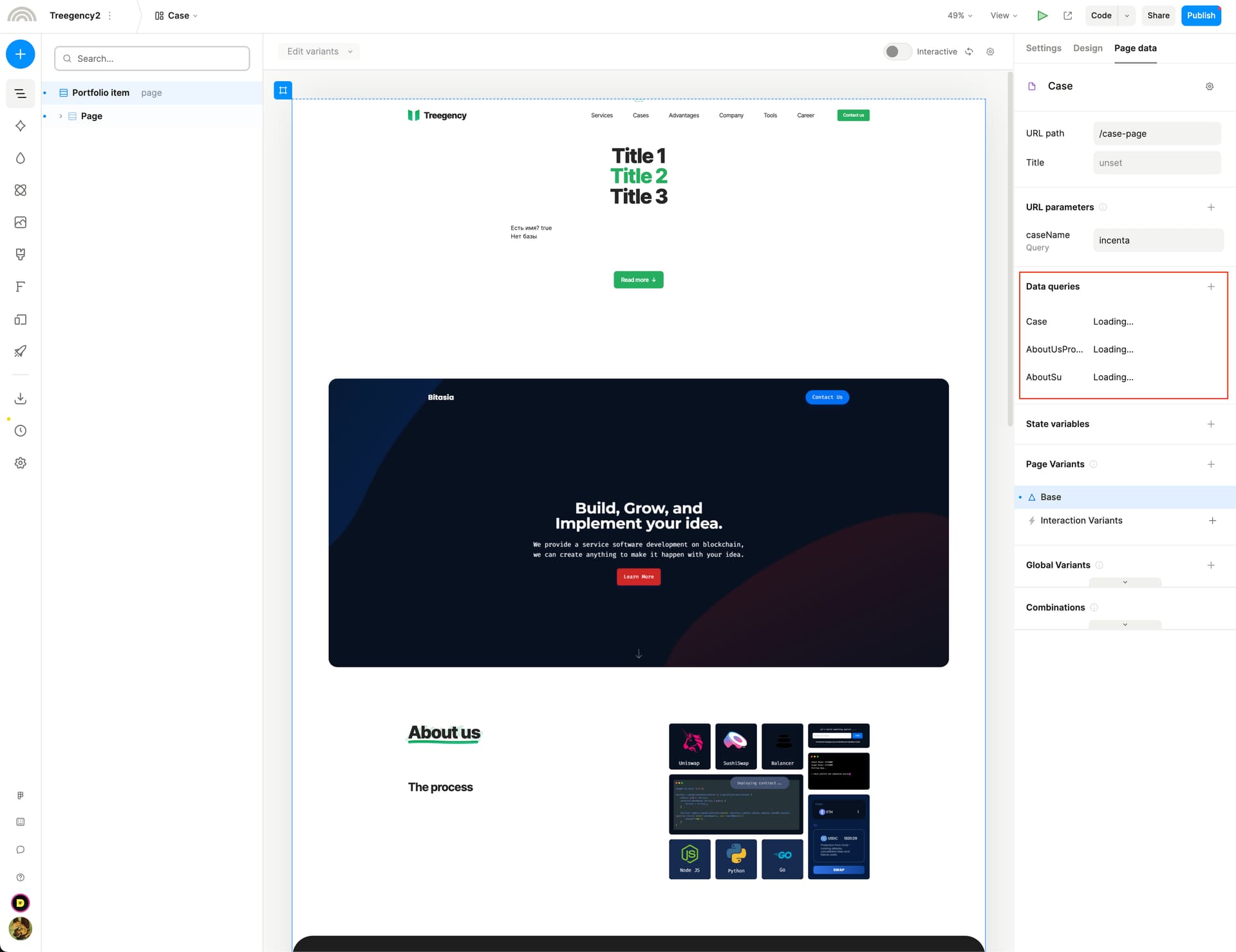The width and height of the screenshot is (1236, 952).
Task: Open project settings gear in sidebar
Action: 21,463
